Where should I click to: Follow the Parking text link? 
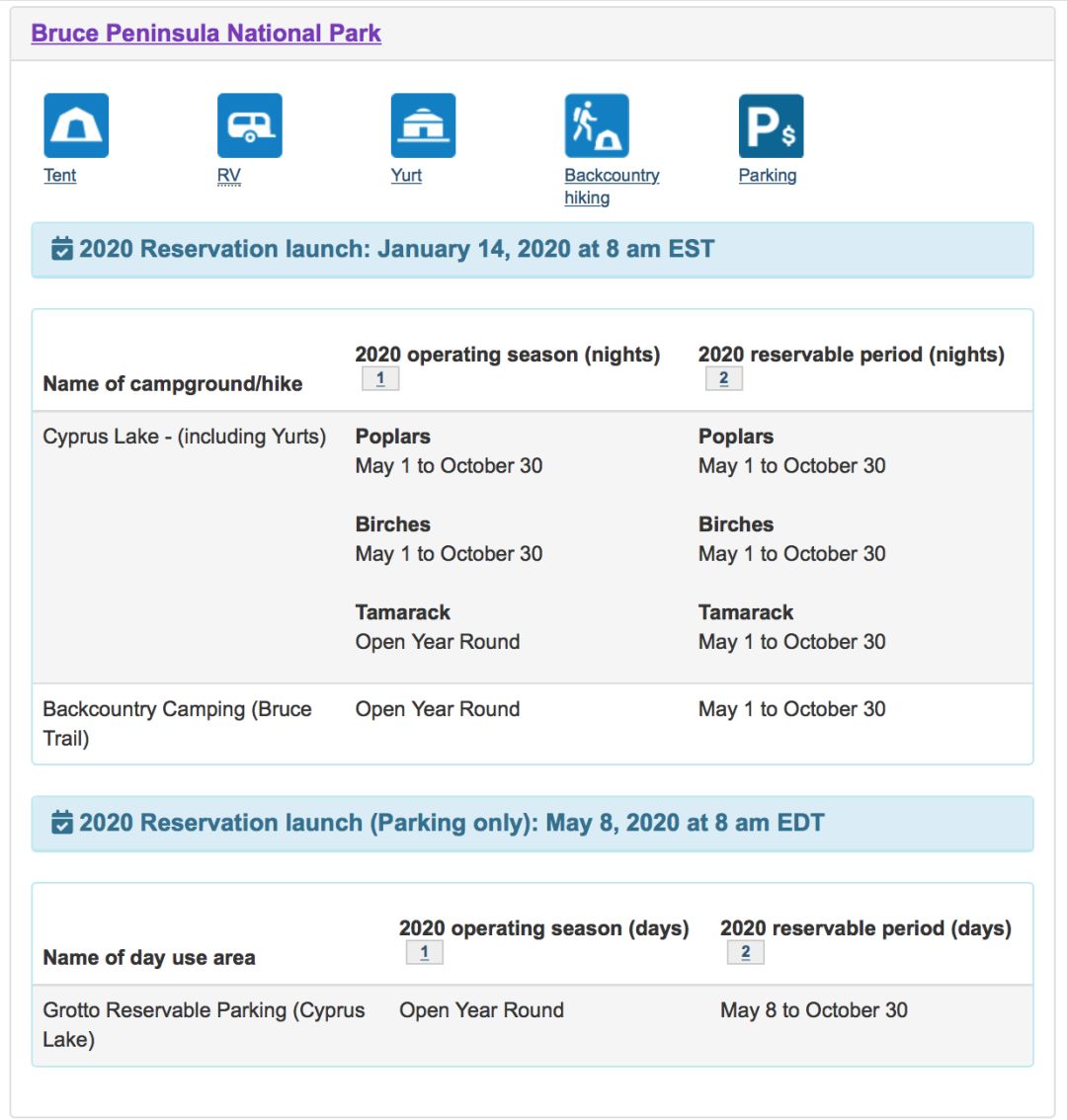tap(767, 176)
